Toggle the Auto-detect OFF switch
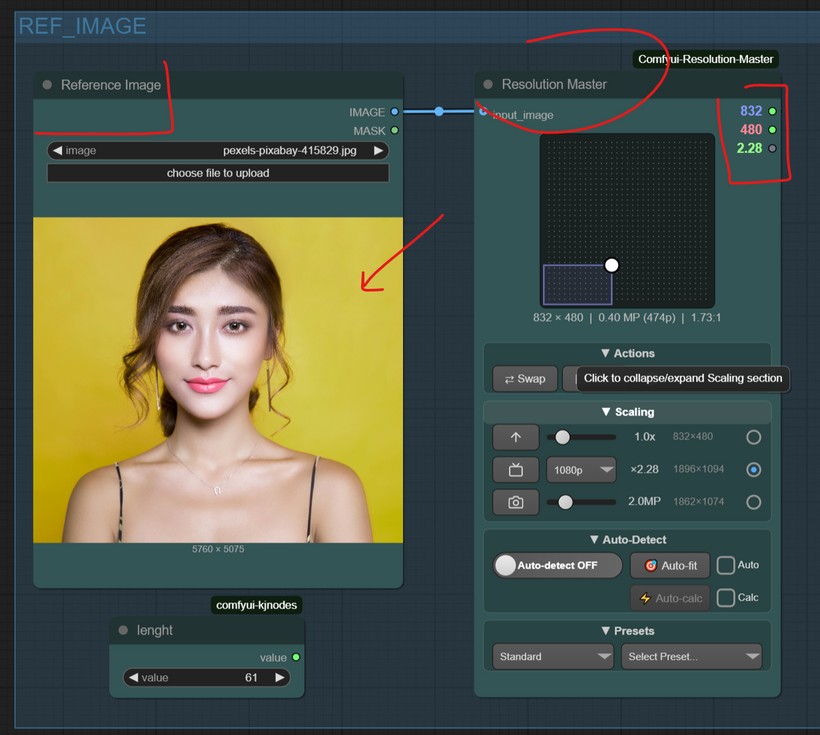The image size is (820, 735). click(x=557, y=565)
